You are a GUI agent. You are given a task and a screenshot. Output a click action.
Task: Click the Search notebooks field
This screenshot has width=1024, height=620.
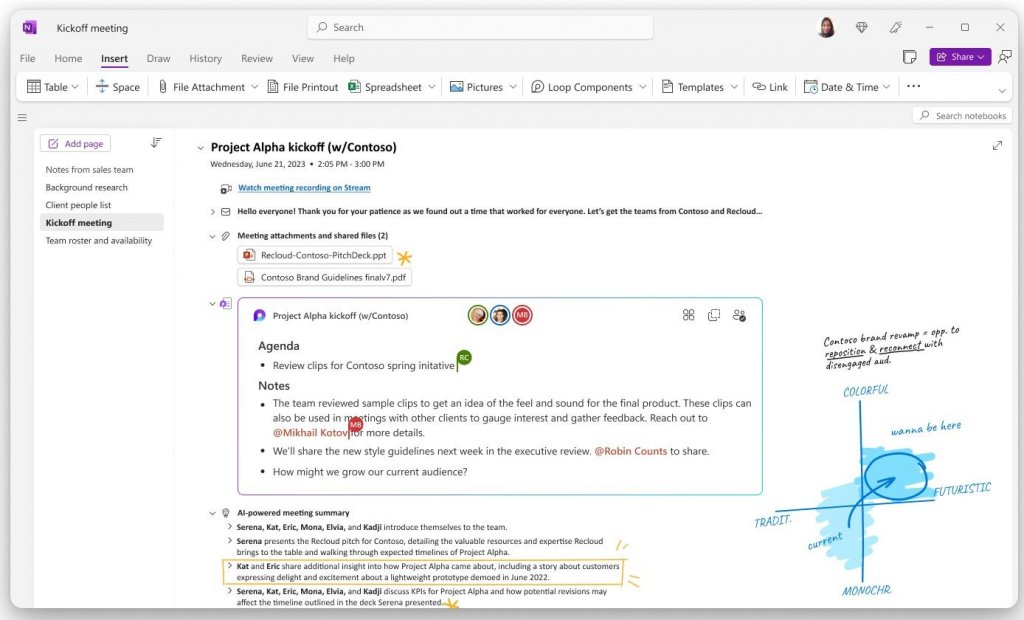[x=963, y=116]
